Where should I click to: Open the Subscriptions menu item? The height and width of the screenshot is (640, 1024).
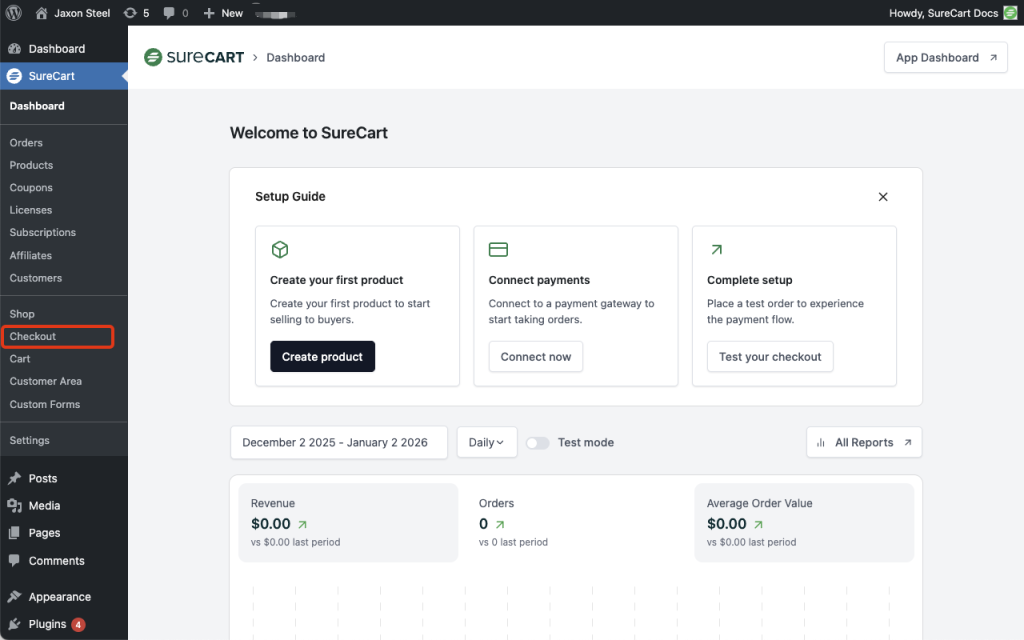click(x=42, y=232)
